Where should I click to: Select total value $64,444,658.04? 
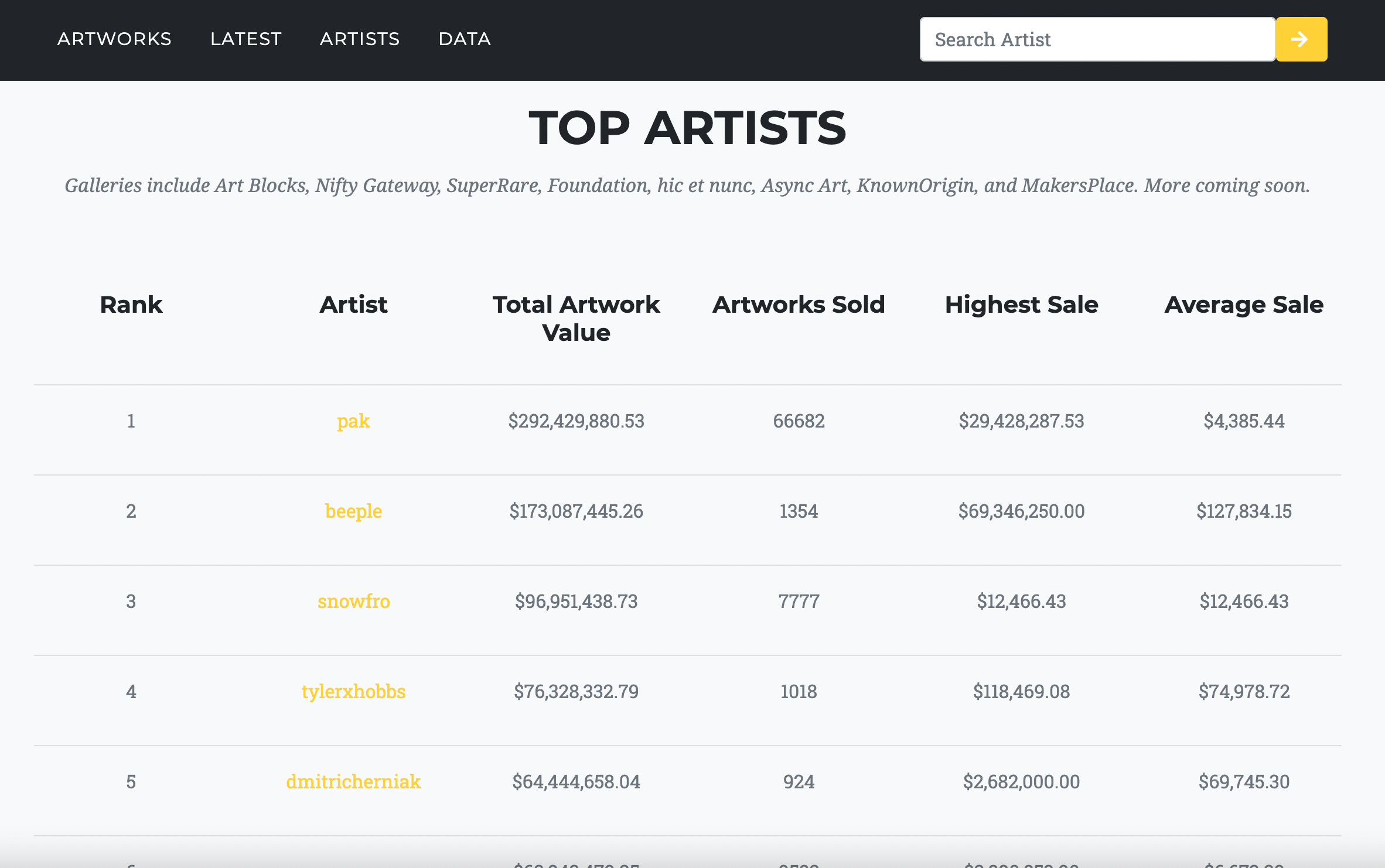point(576,782)
